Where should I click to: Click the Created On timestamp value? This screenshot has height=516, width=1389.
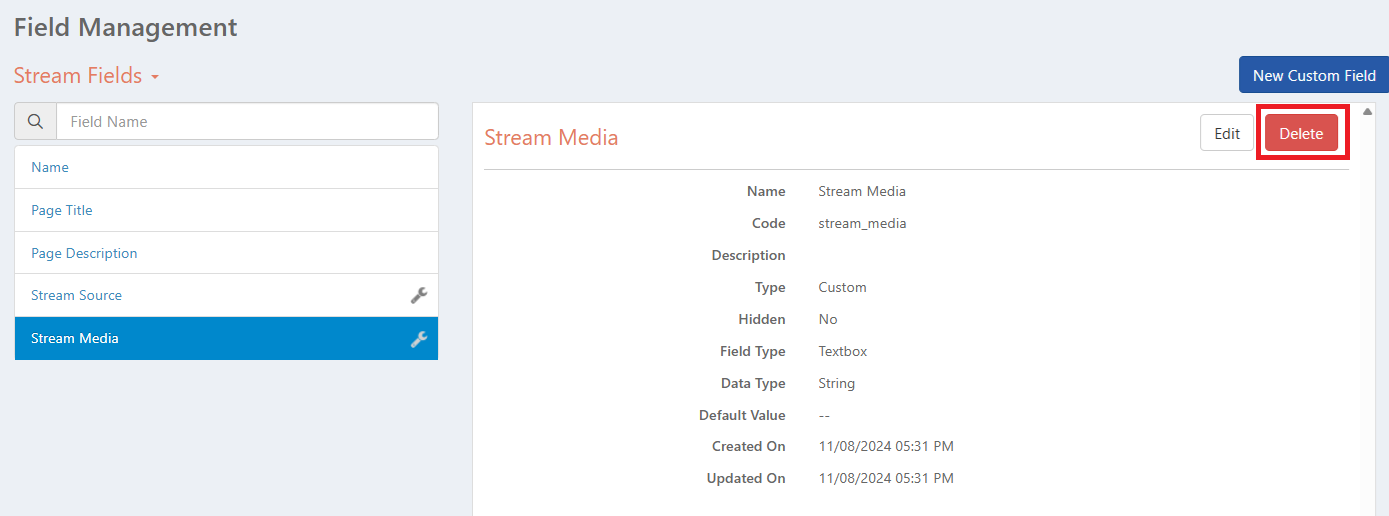(886, 446)
